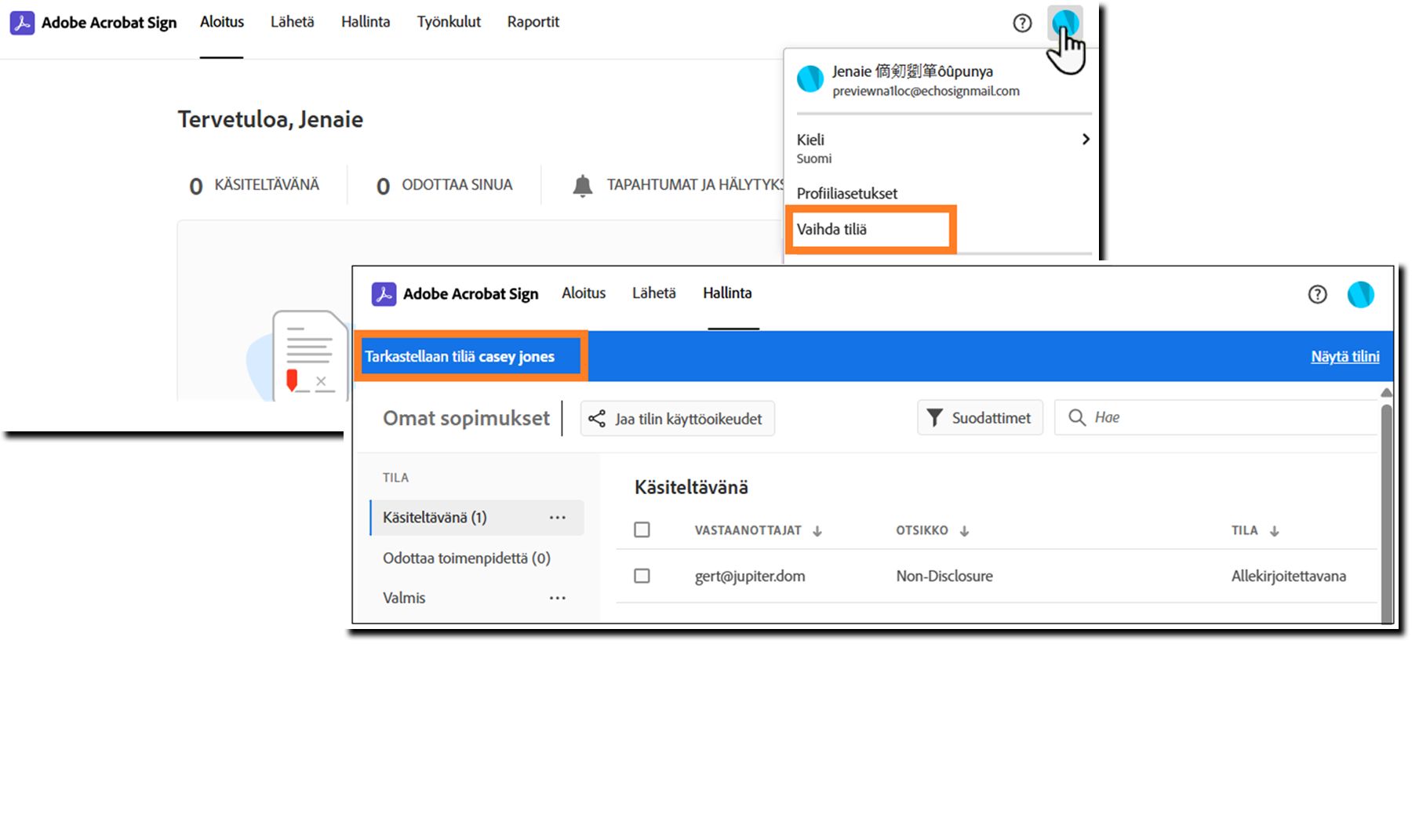Viewport: 1419px width, 840px height.
Task: Click the agreements list vertical scrollbar
Action: [x=1387, y=514]
